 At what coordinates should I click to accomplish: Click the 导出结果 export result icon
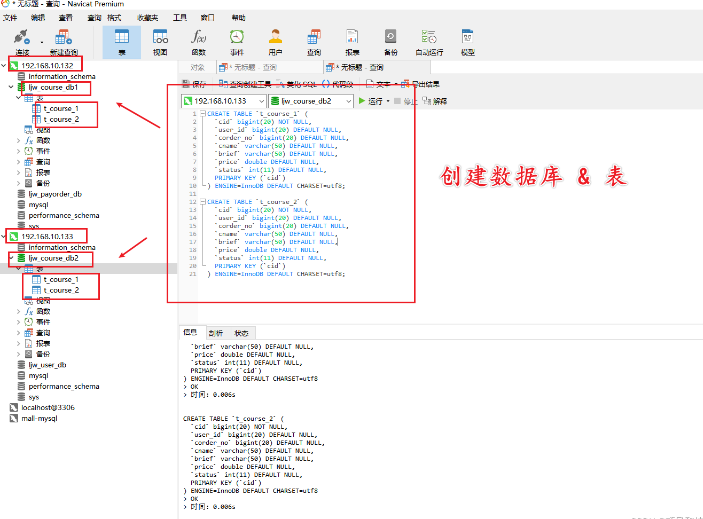405,84
